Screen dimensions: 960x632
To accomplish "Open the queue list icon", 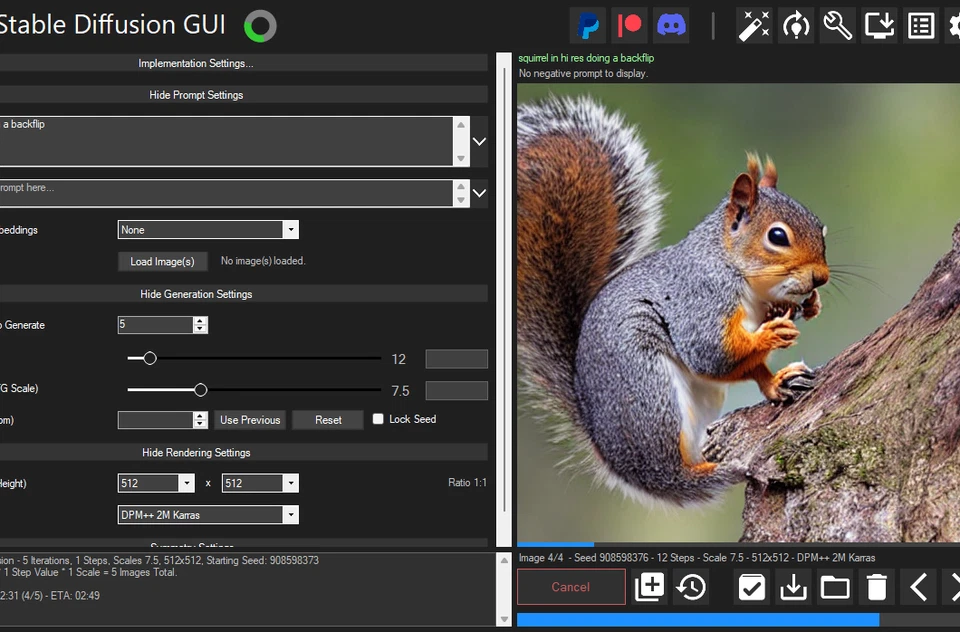I will (x=919, y=25).
